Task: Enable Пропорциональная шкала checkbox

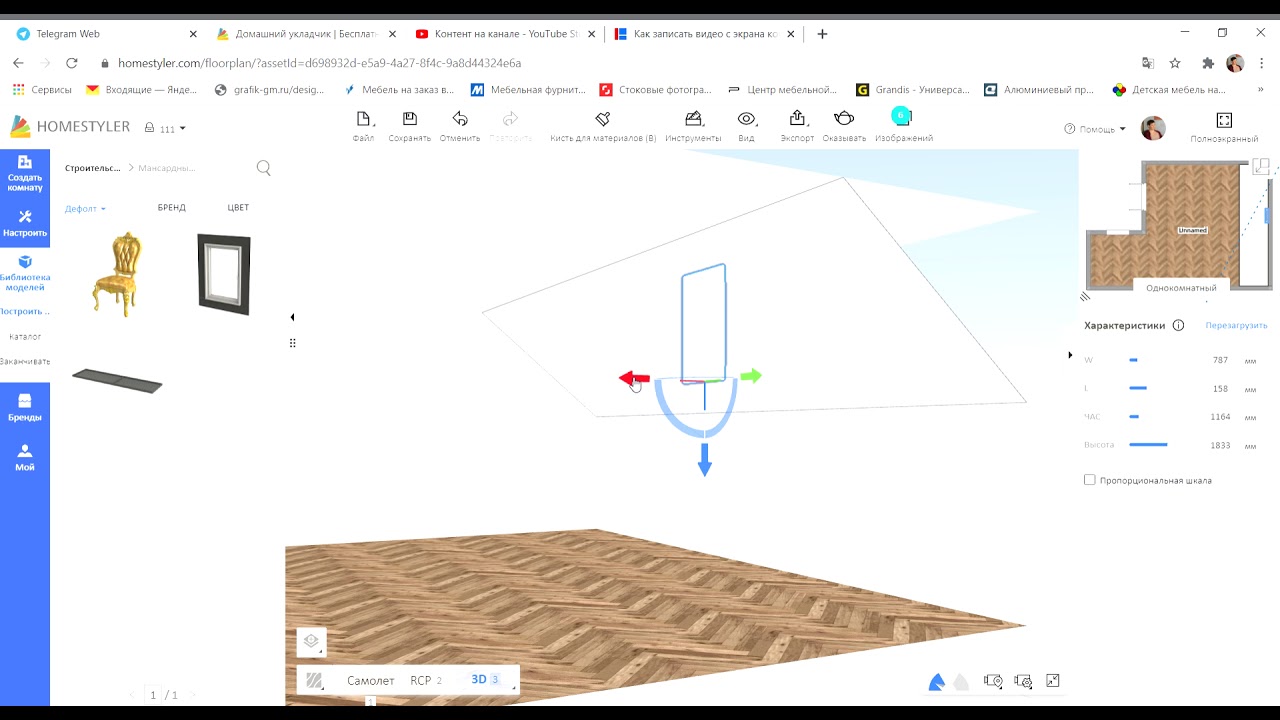Action: [x=1090, y=480]
